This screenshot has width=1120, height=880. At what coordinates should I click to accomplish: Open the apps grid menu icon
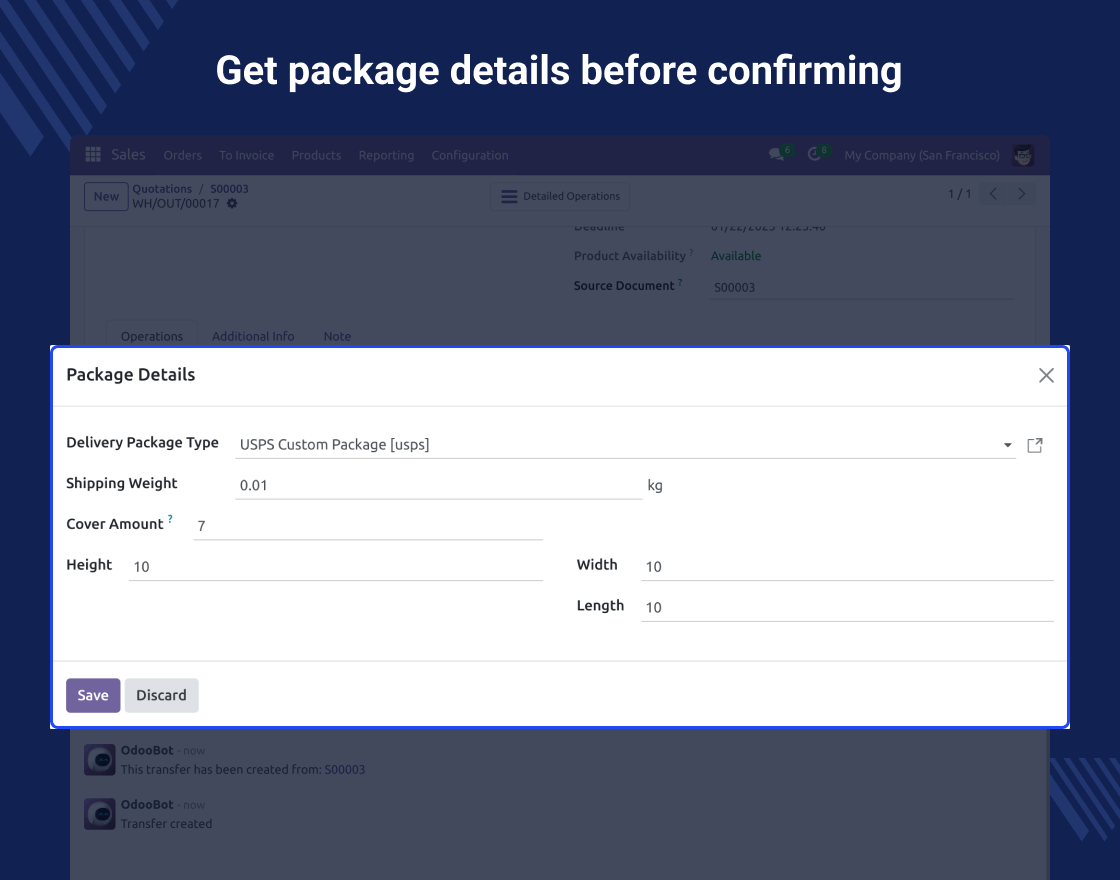[93, 154]
